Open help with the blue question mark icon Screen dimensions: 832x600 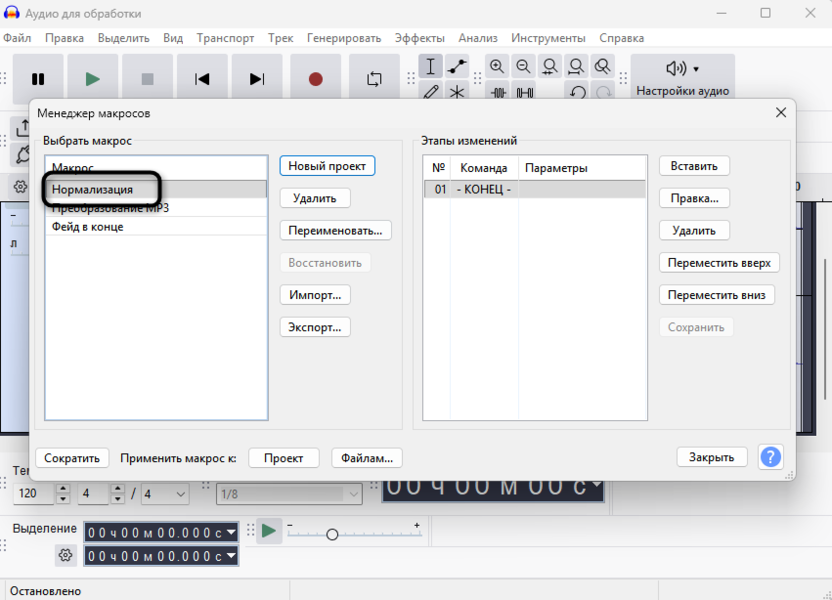point(770,457)
